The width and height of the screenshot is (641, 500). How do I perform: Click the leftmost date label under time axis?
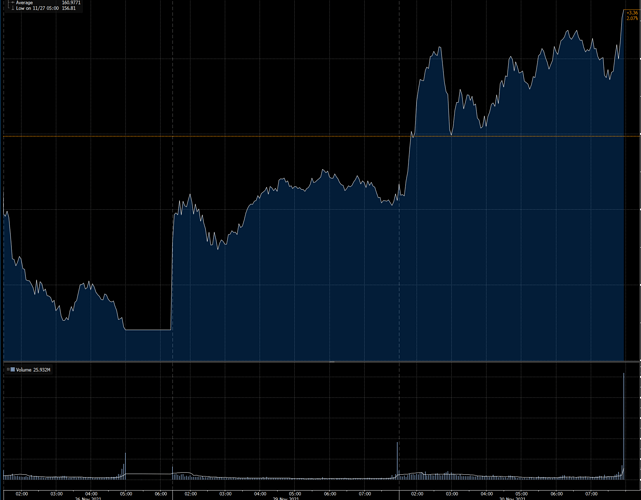(x=90, y=498)
